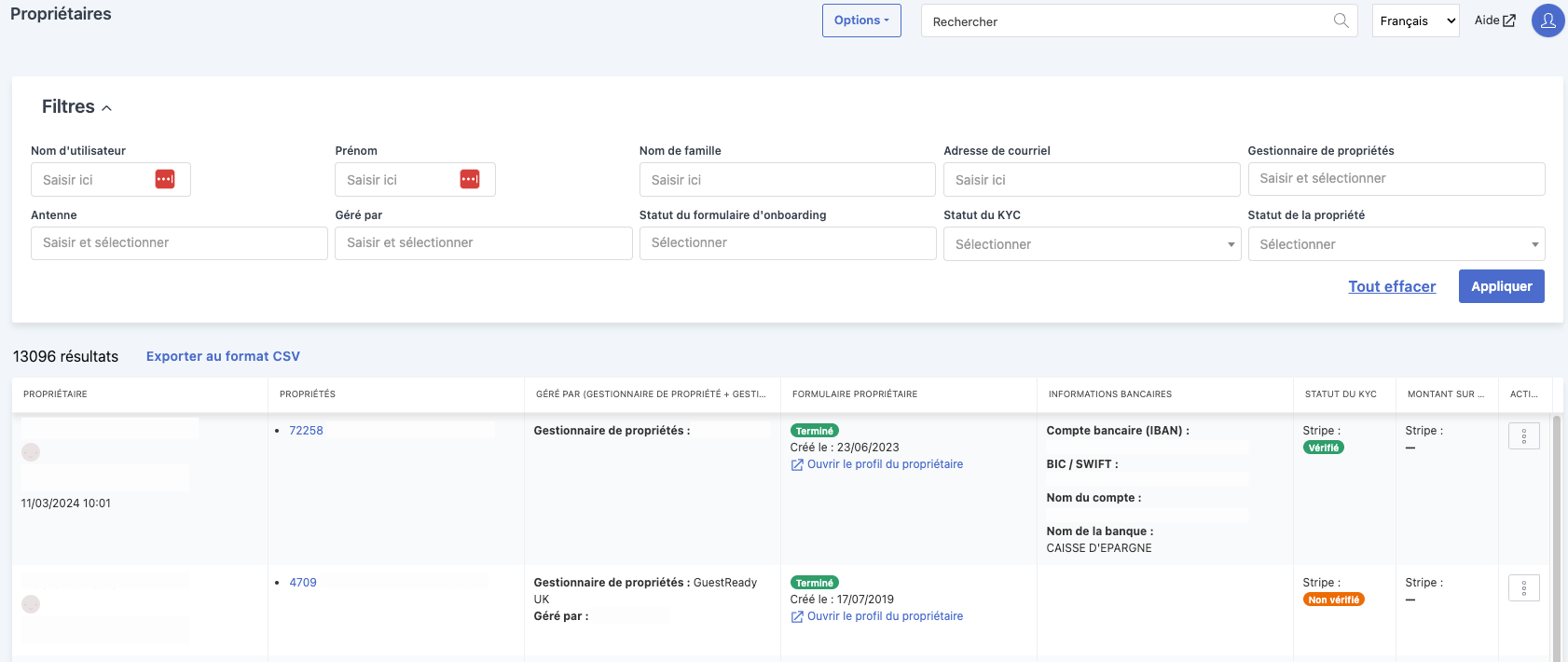
Task: Open actions menu for property 72258 row
Action: pyautogui.click(x=1524, y=435)
